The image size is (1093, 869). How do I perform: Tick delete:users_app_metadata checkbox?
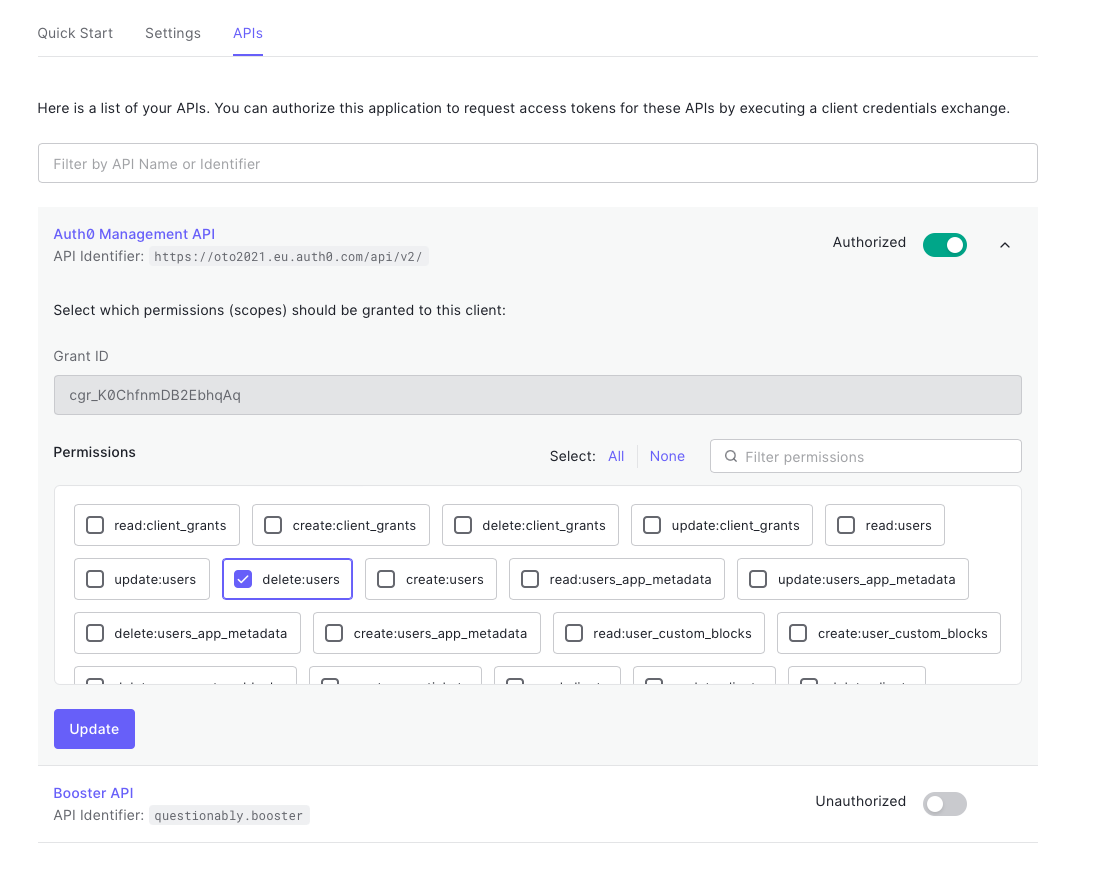pyautogui.click(x=95, y=633)
